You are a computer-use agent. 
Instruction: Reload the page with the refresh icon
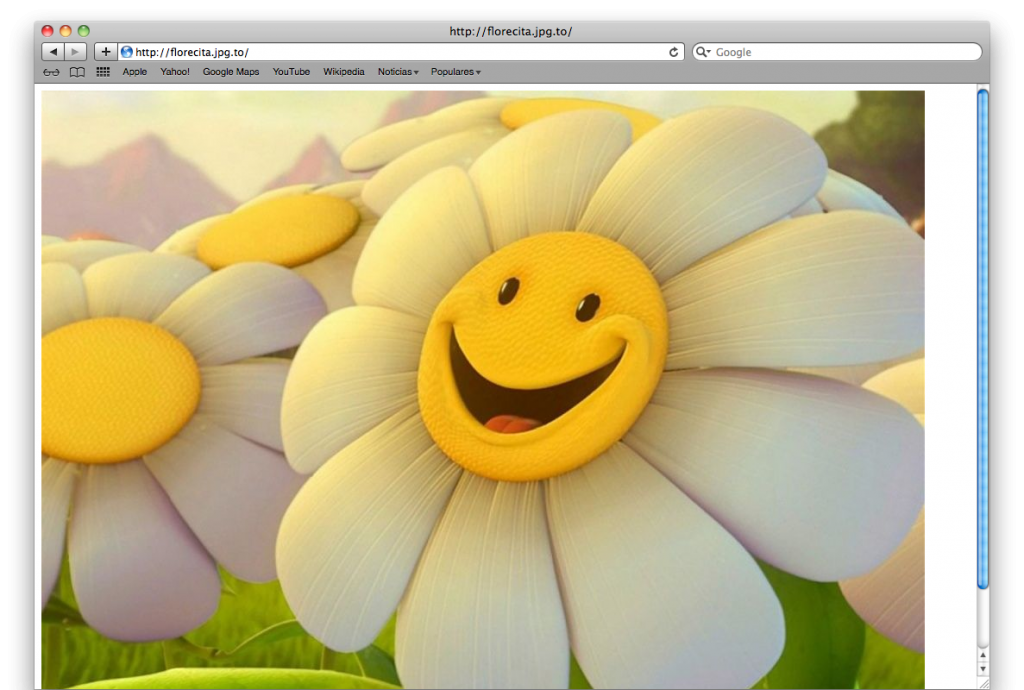674,52
